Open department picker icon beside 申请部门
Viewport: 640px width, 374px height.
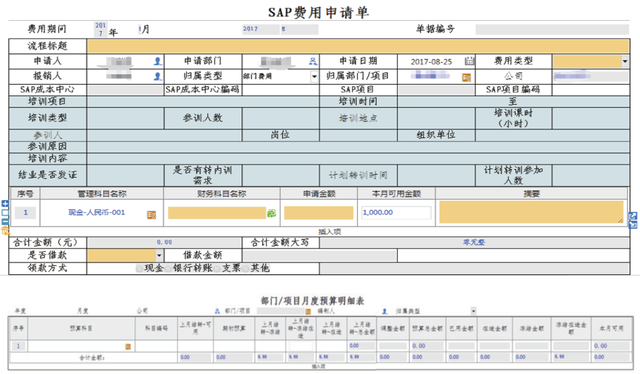coord(313,61)
